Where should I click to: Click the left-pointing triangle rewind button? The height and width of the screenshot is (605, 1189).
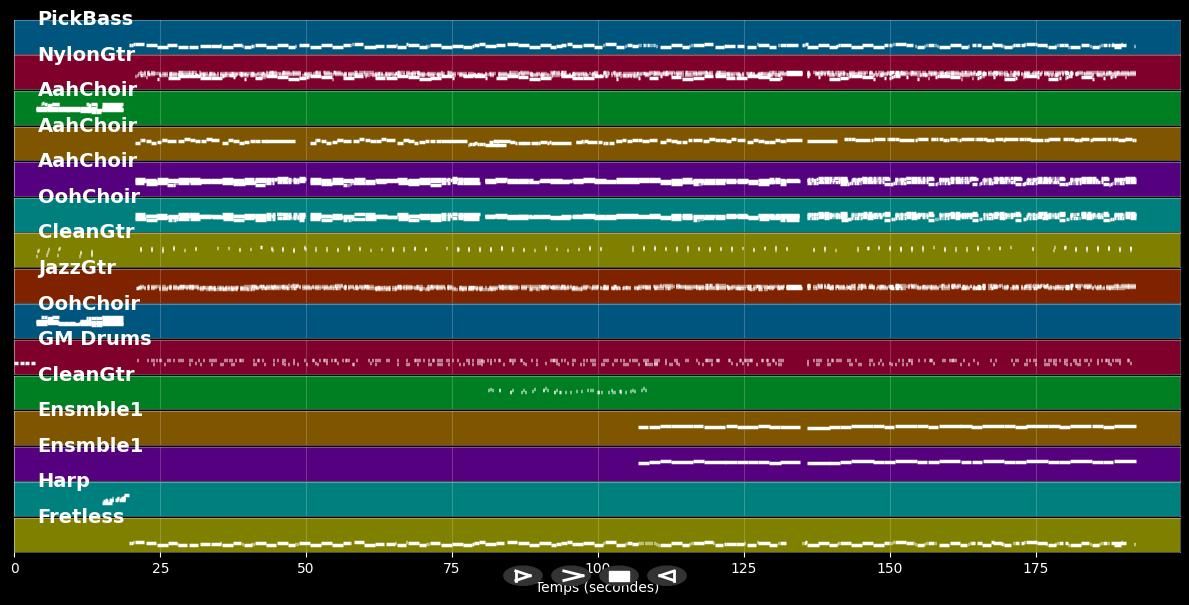(x=666, y=576)
